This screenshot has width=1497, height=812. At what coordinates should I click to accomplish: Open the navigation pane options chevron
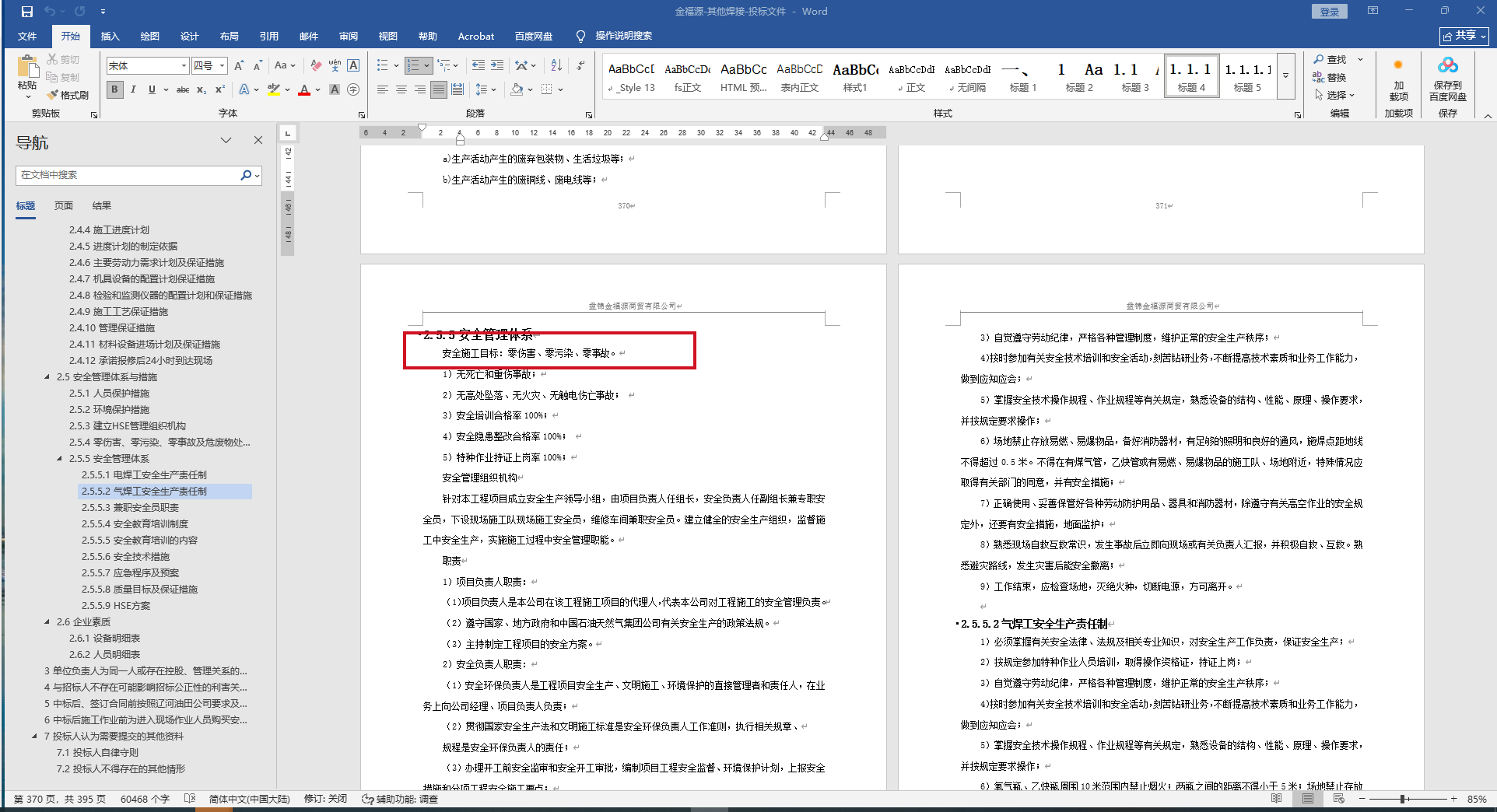226,140
